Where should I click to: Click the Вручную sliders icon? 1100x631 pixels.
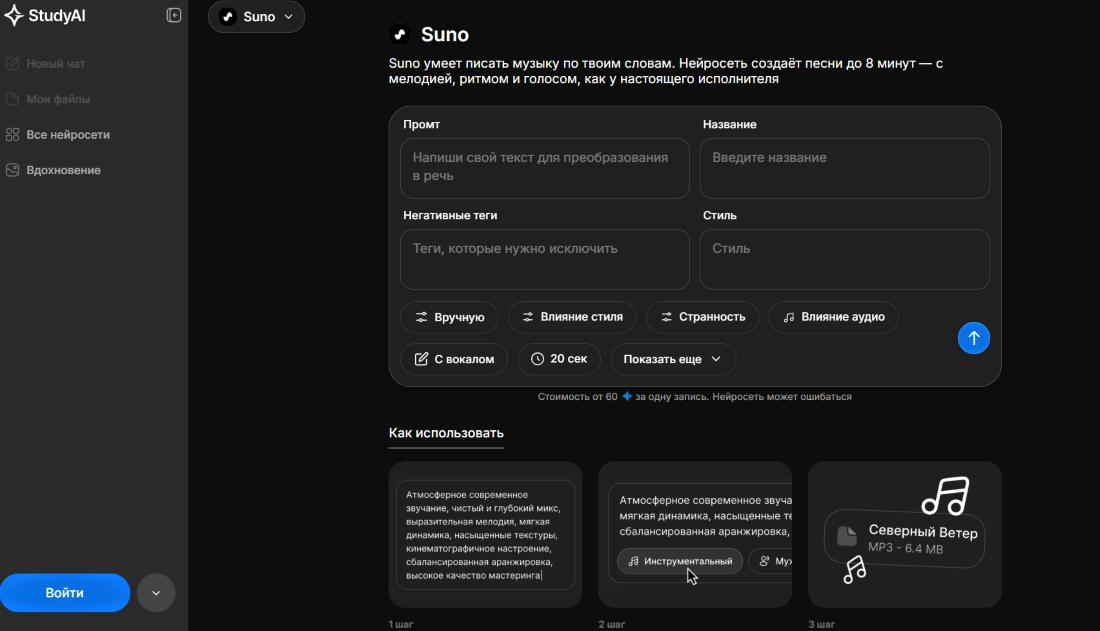421,317
